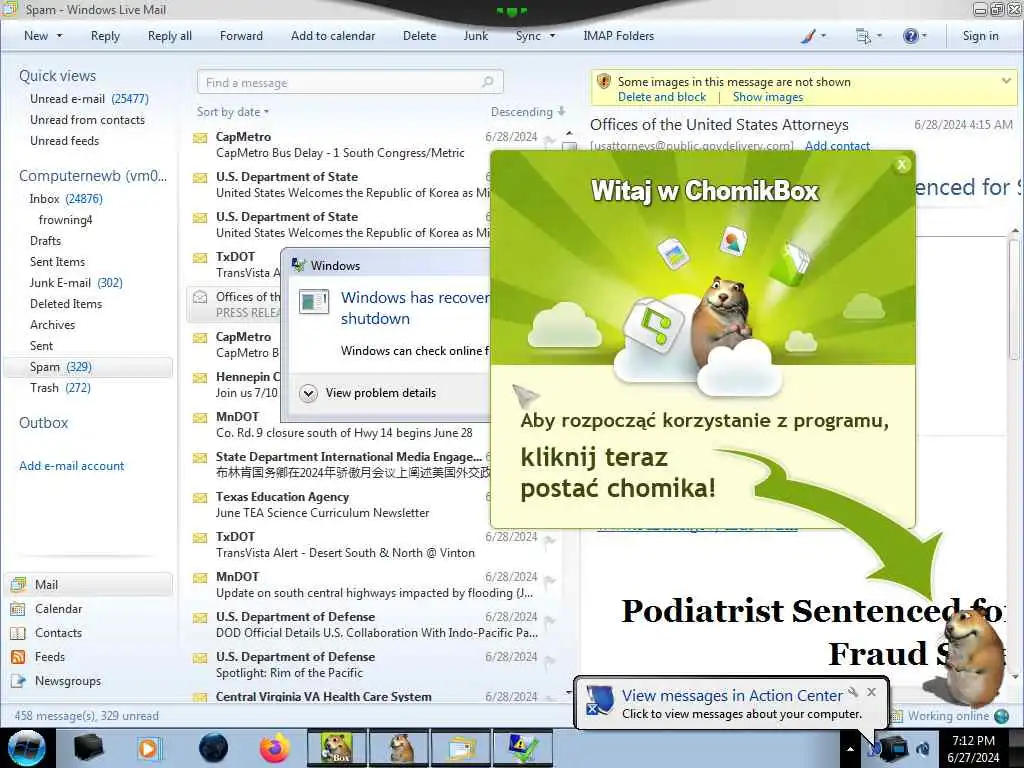Open Texas Education Agency newsletter message
1024x768 pixels.
[340, 505]
